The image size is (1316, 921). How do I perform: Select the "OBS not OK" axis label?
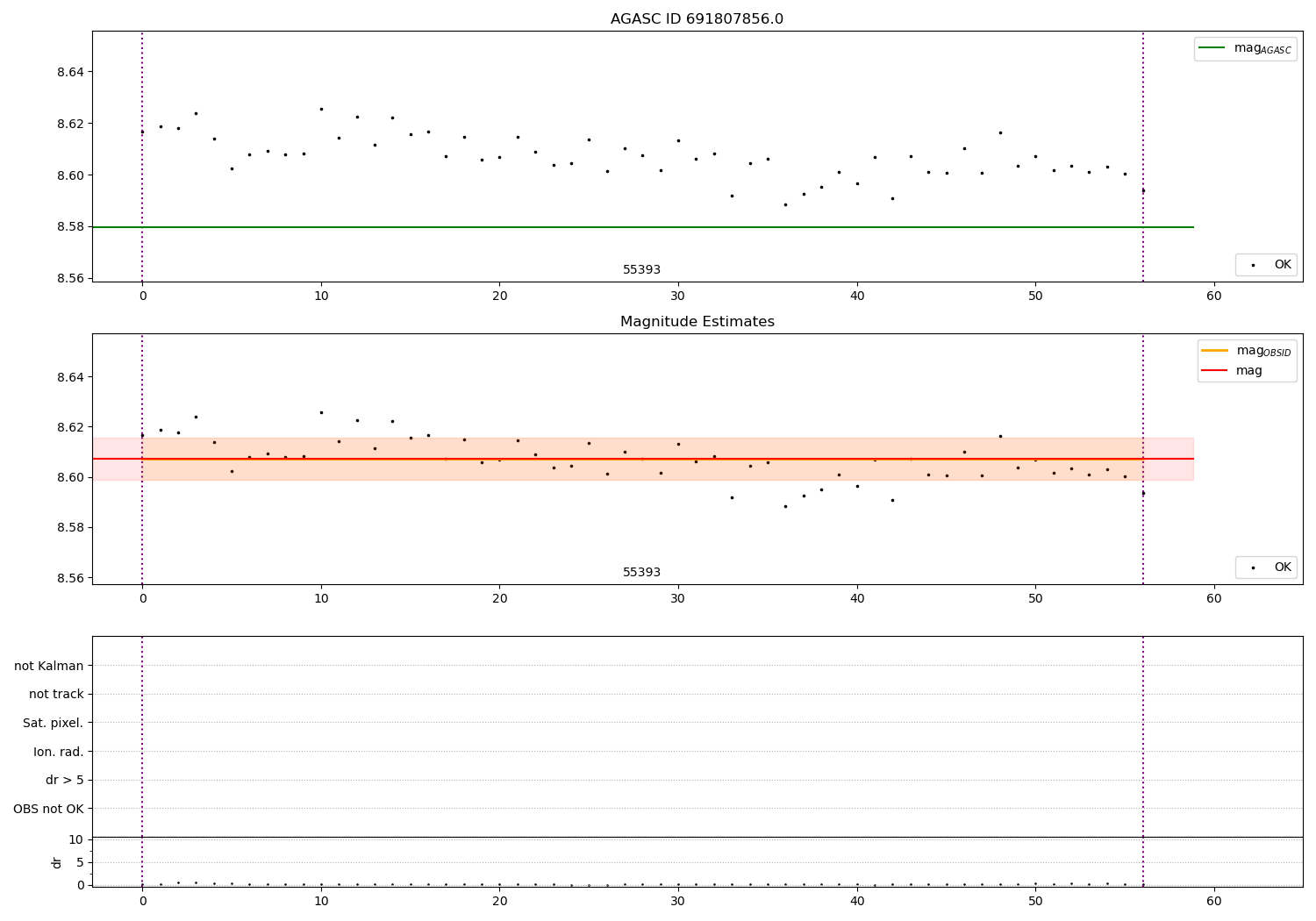click(49, 809)
